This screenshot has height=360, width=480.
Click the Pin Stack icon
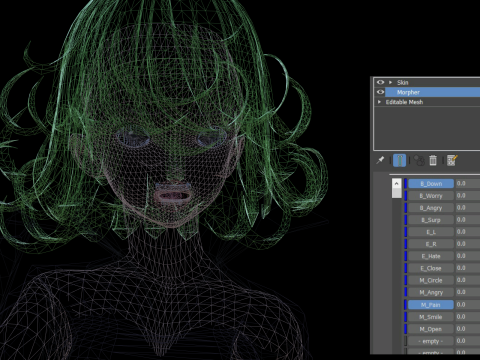380,160
